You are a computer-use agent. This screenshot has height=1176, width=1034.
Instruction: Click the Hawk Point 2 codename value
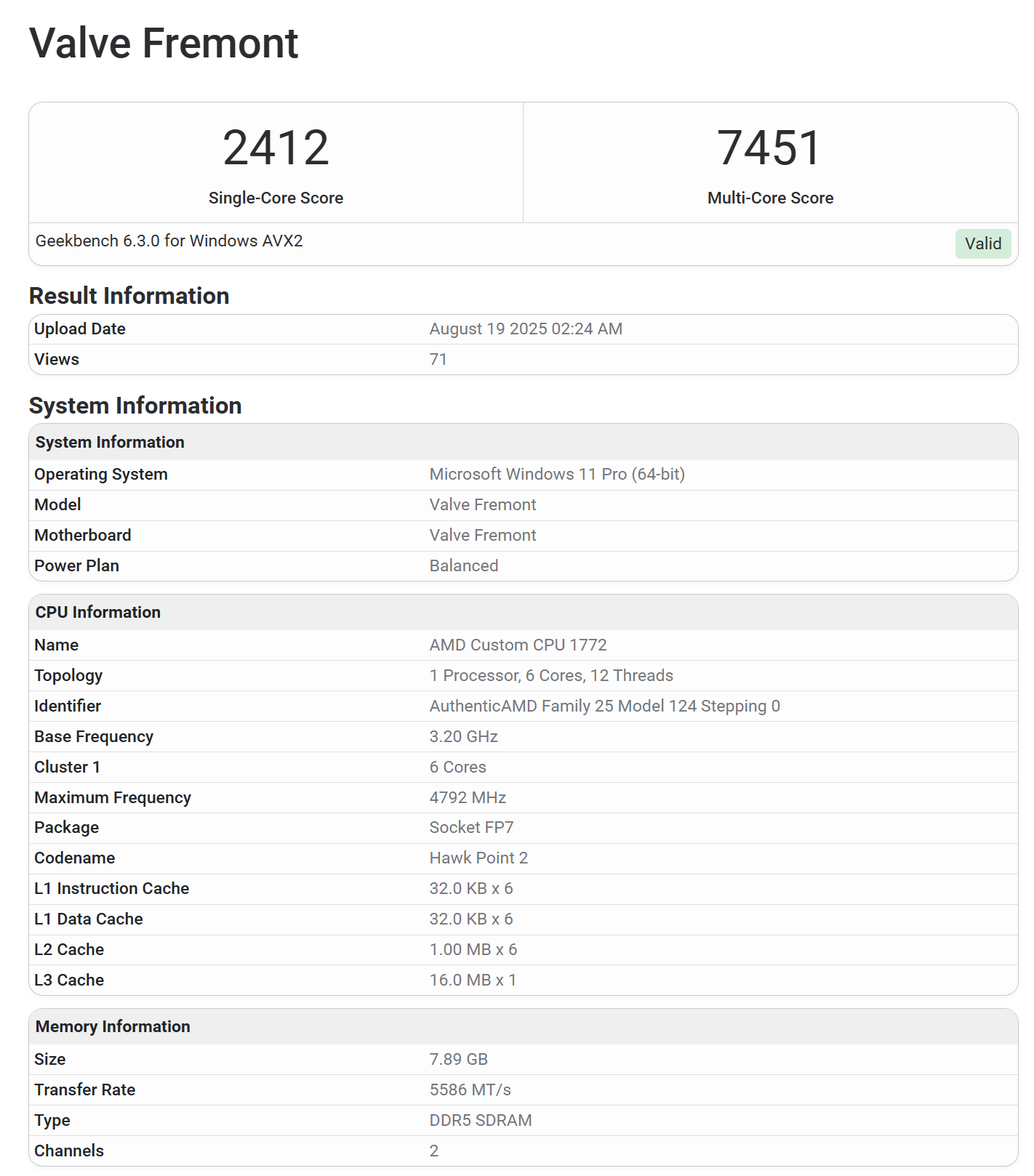[478, 858]
